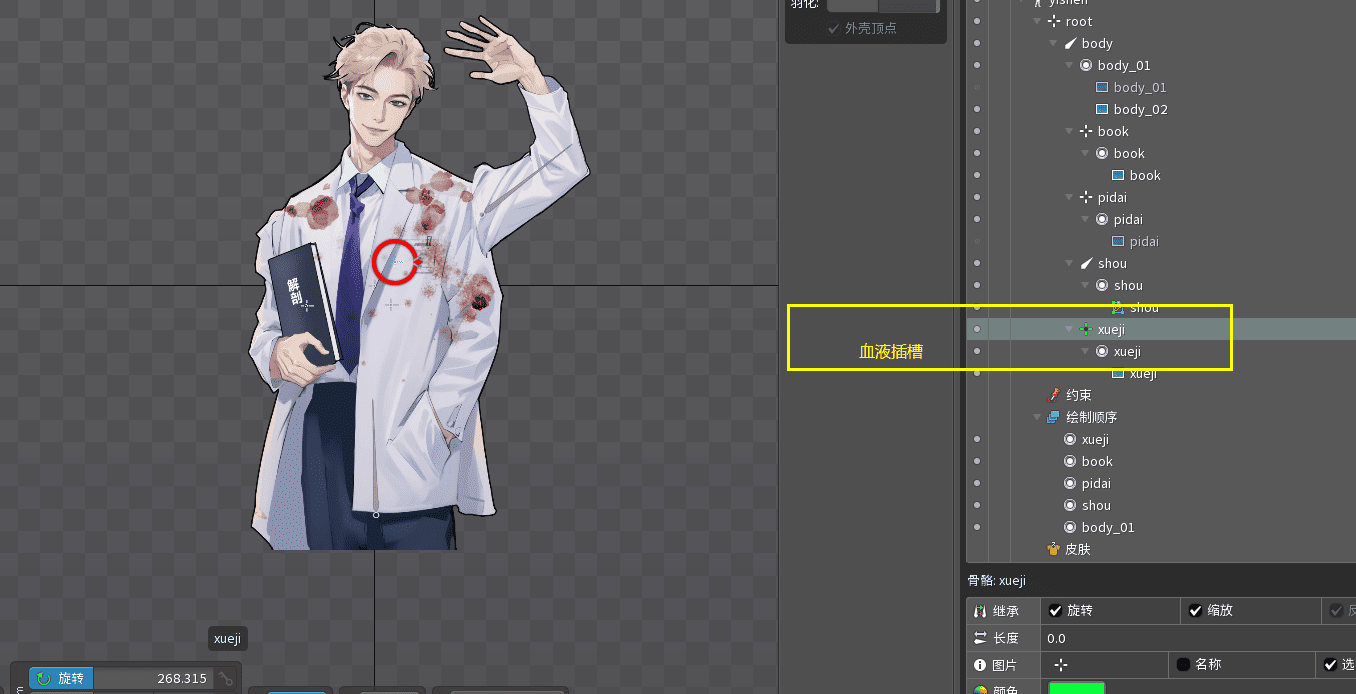1356x694 pixels.
Task: Collapse the pidai bone expander arrow
Action: pyautogui.click(x=1070, y=198)
